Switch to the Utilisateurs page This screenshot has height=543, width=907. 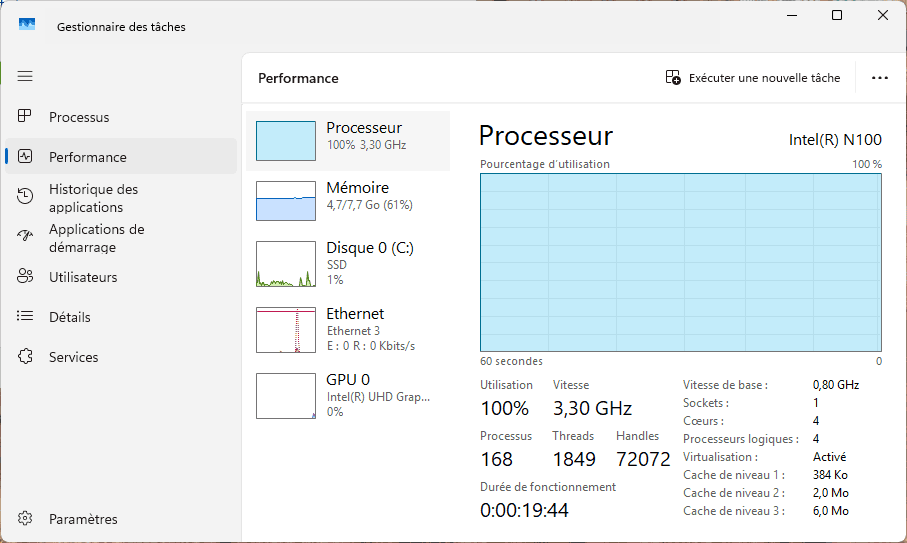(x=121, y=277)
